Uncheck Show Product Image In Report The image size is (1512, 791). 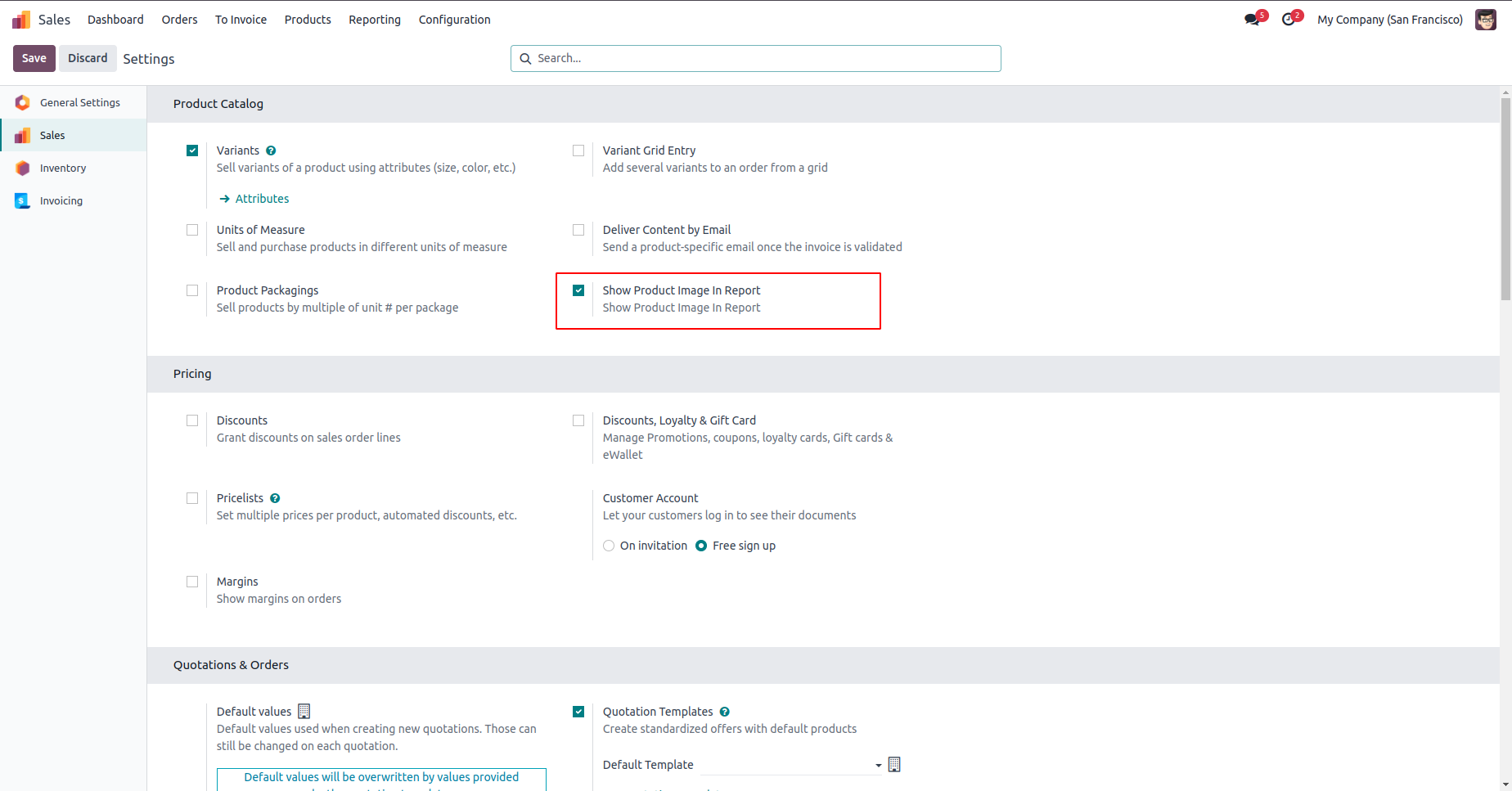point(578,290)
